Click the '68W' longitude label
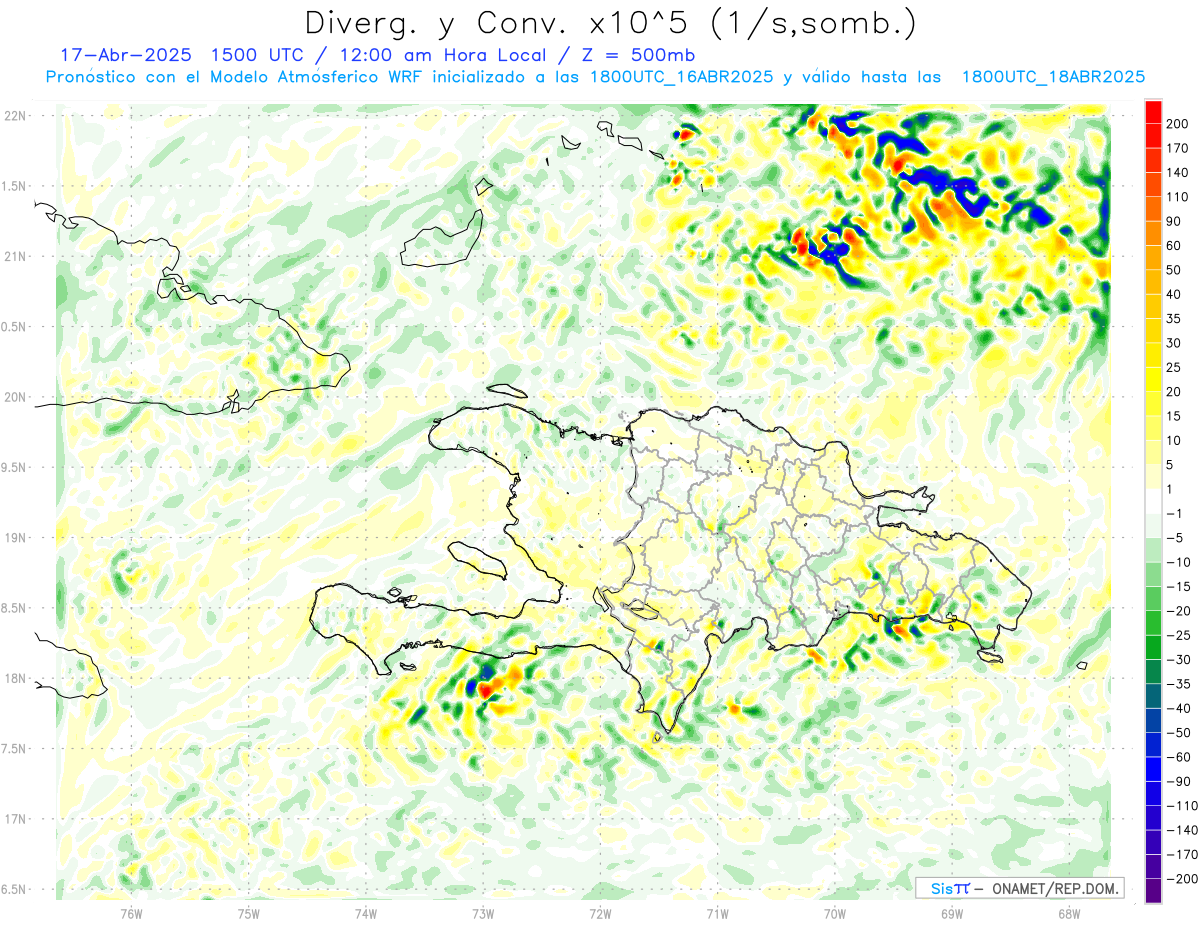Screen dimensions: 1200x927 pos(1069,914)
